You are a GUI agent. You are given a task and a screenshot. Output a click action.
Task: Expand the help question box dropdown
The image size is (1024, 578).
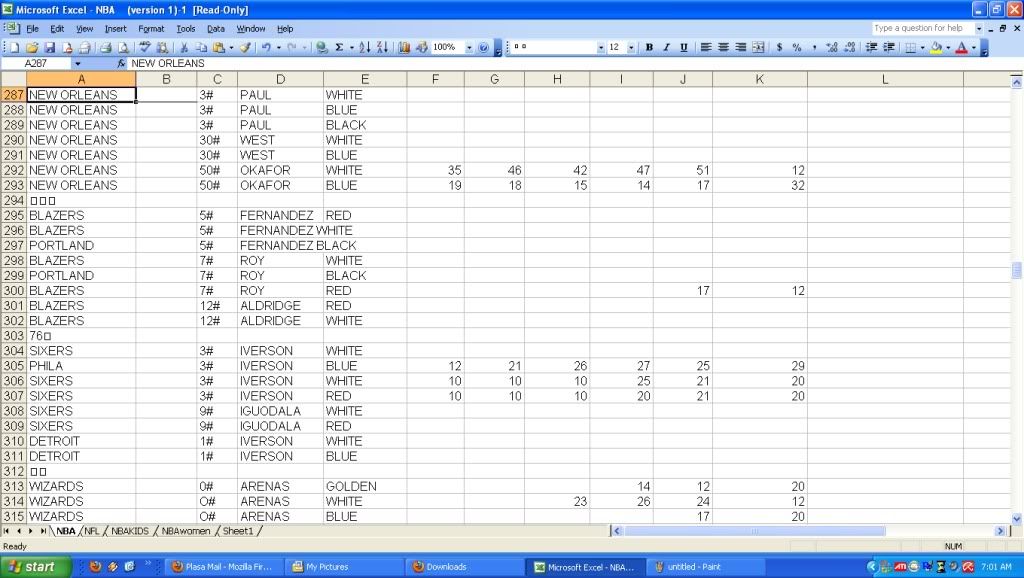(978, 29)
